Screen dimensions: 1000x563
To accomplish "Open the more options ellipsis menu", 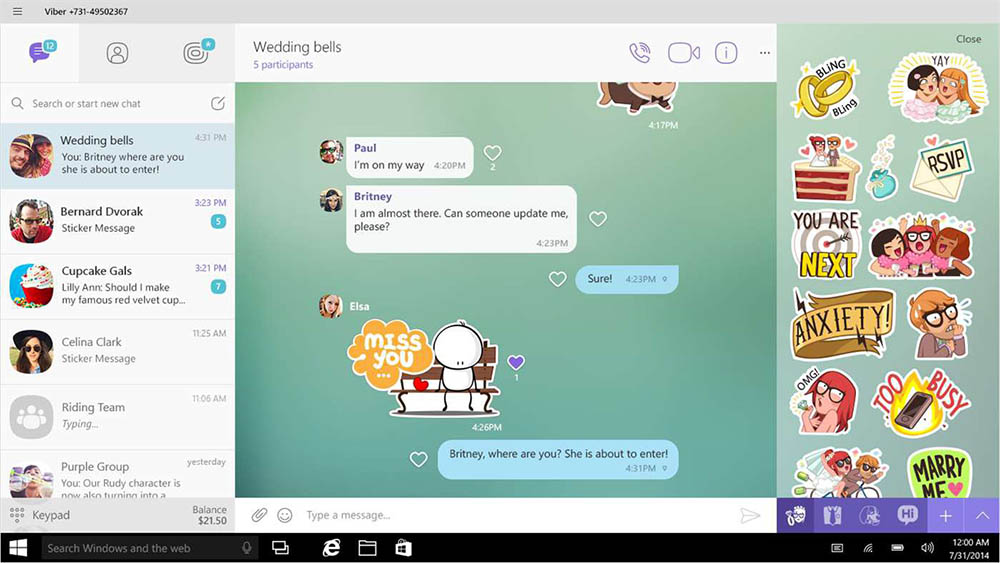I will 765,53.
